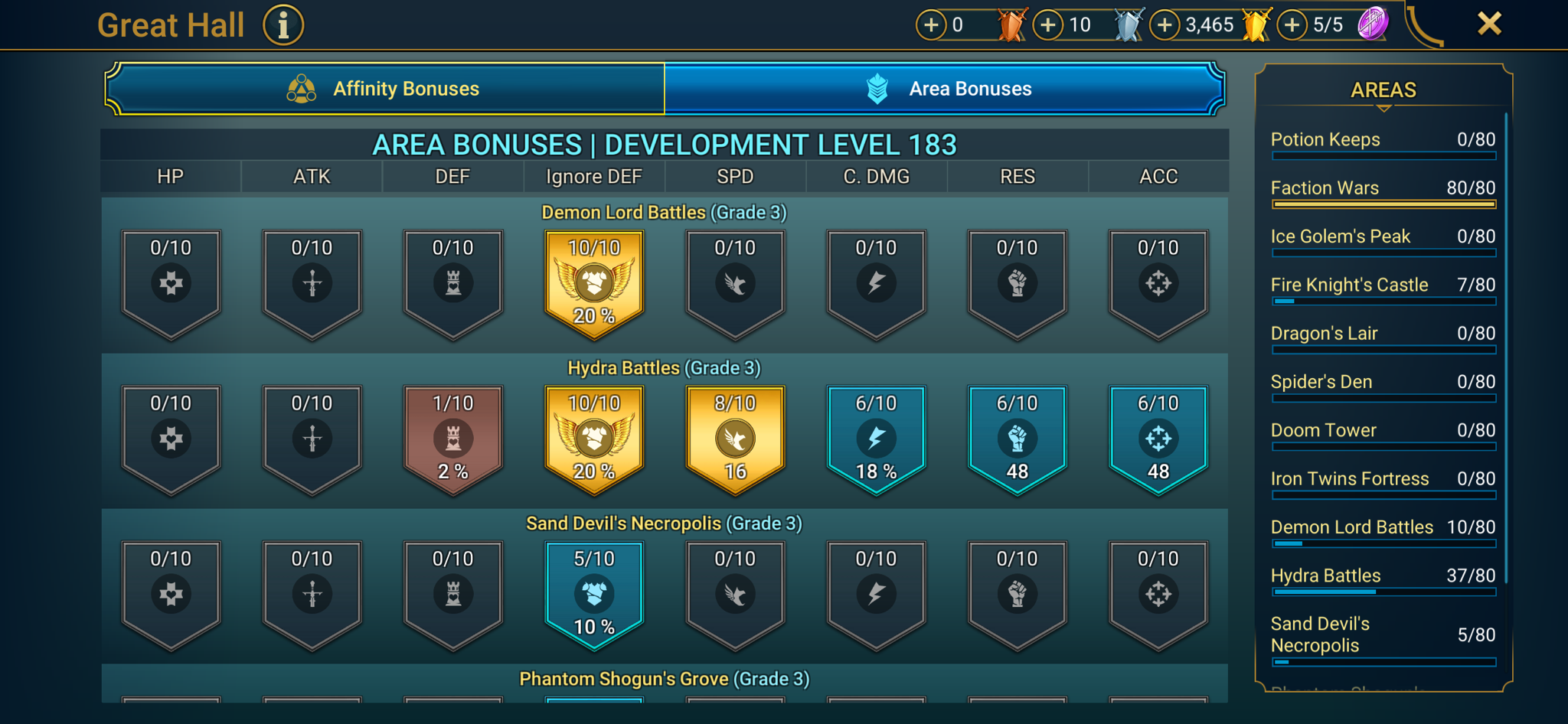This screenshot has width=1568, height=724.
Task: Add bronze medals with plus icon
Action: [931, 25]
